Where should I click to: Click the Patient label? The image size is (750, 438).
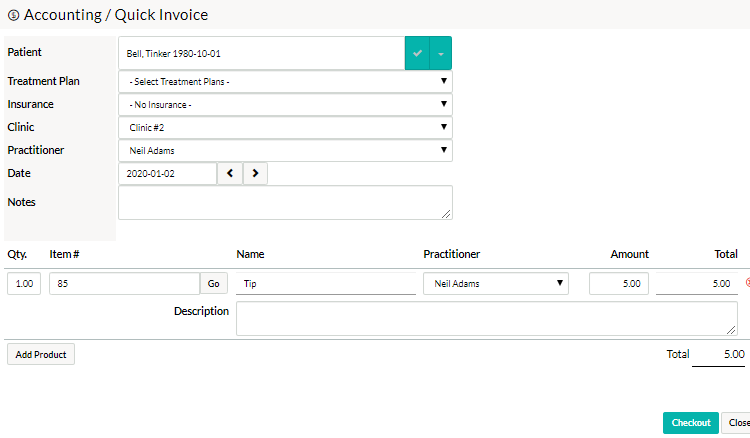(x=24, y=52)
